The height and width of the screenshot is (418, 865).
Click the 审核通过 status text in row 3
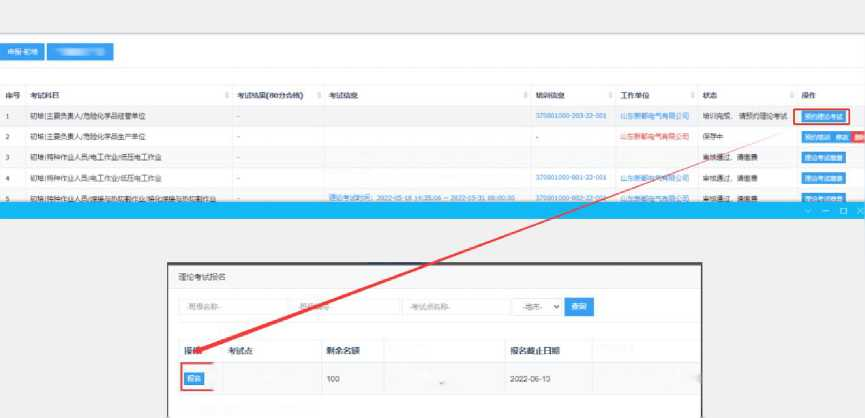[715, 157]
